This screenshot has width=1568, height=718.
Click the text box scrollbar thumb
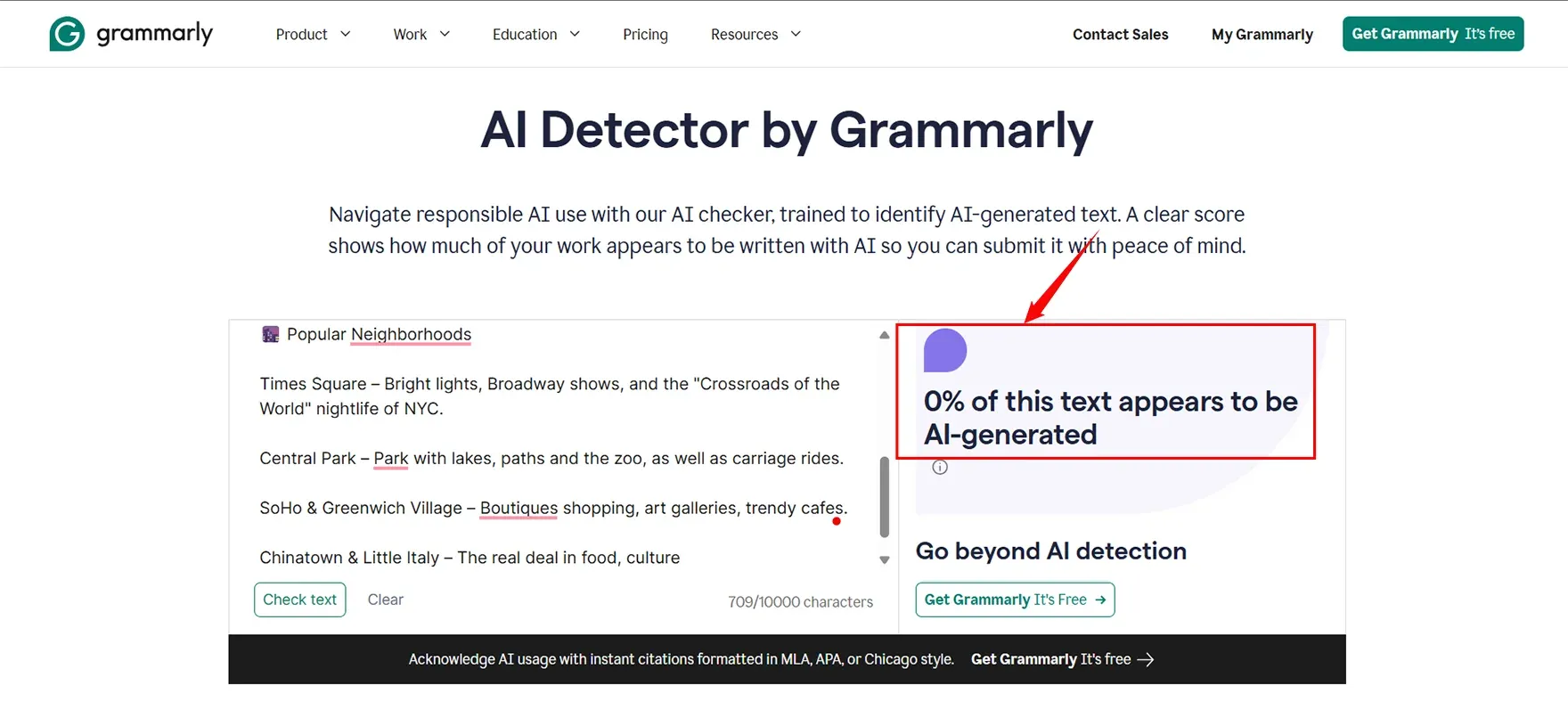point(884,497)
